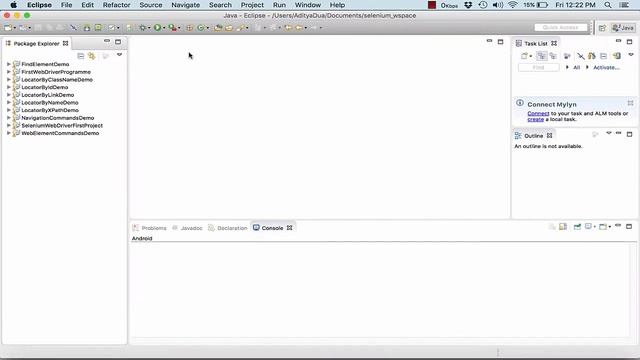Expand the FindElementDemo project
640x360 pixels.
click(9, 64)
